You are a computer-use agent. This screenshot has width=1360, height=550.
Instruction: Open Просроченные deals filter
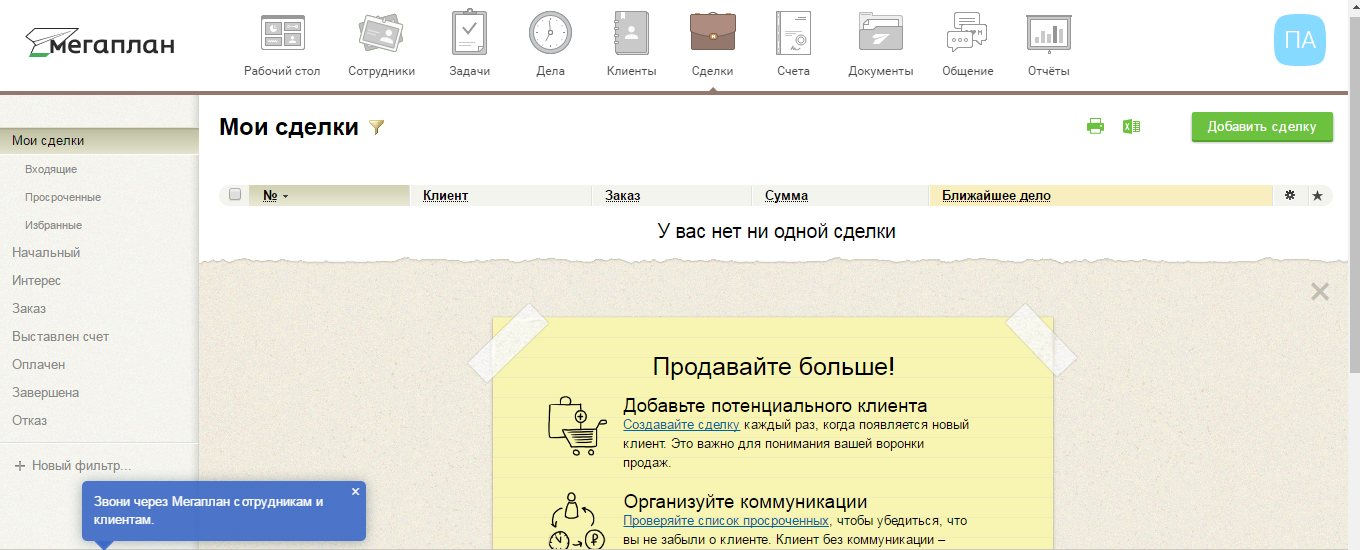click(63, 198)
